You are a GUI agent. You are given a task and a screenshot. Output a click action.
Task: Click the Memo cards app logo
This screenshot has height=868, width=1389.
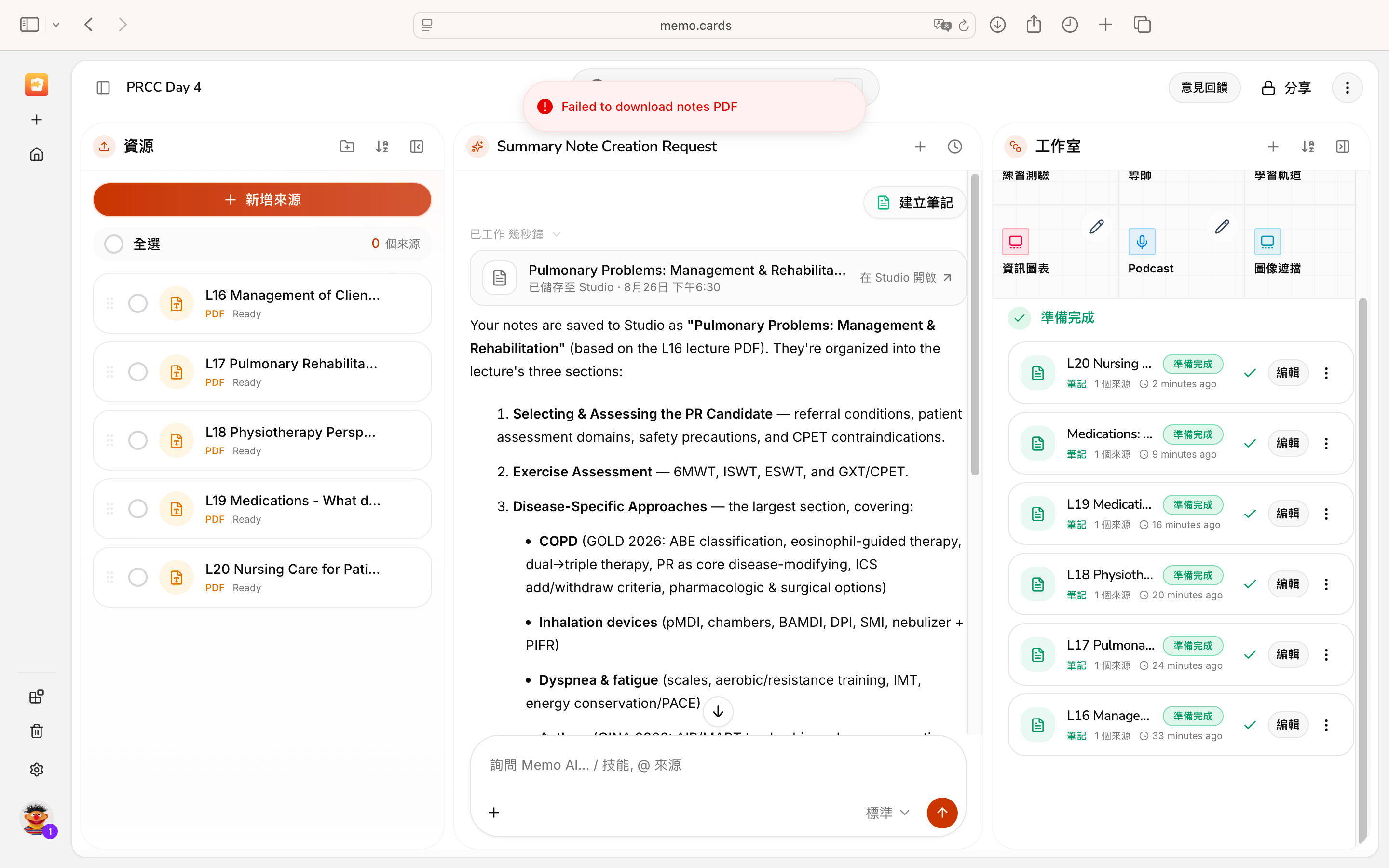(x=36, y=85)
